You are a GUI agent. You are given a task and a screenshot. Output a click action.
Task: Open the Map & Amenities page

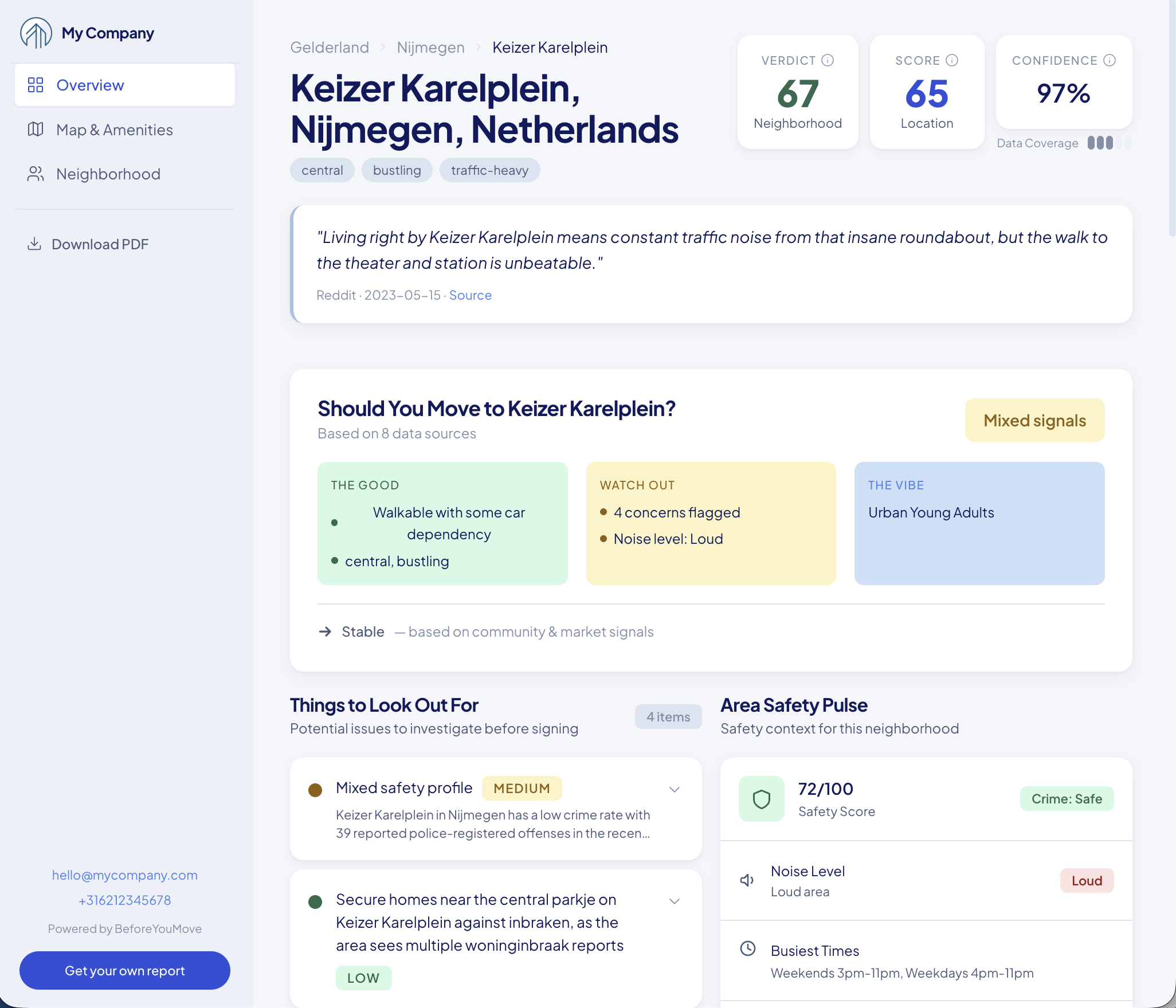coord(114,130)
